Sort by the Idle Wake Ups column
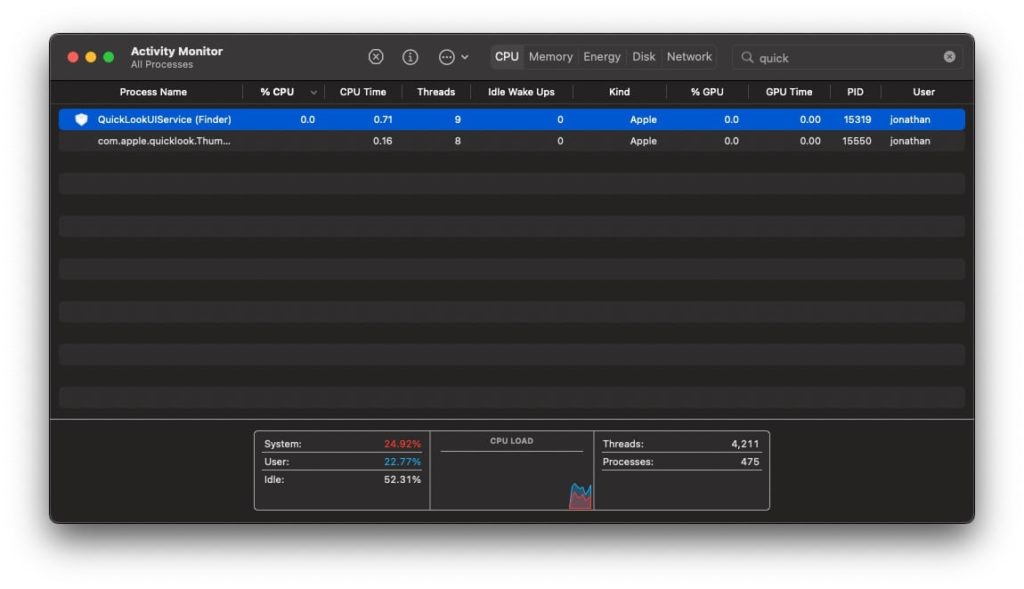 coord(521,92)
